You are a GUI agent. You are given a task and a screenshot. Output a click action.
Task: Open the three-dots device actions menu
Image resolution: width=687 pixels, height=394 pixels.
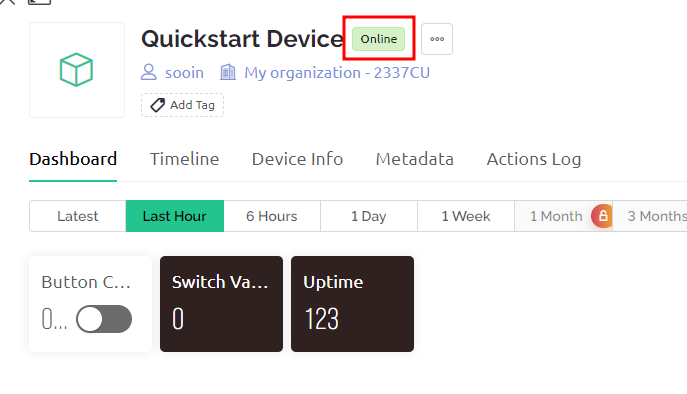click(437, 39)
